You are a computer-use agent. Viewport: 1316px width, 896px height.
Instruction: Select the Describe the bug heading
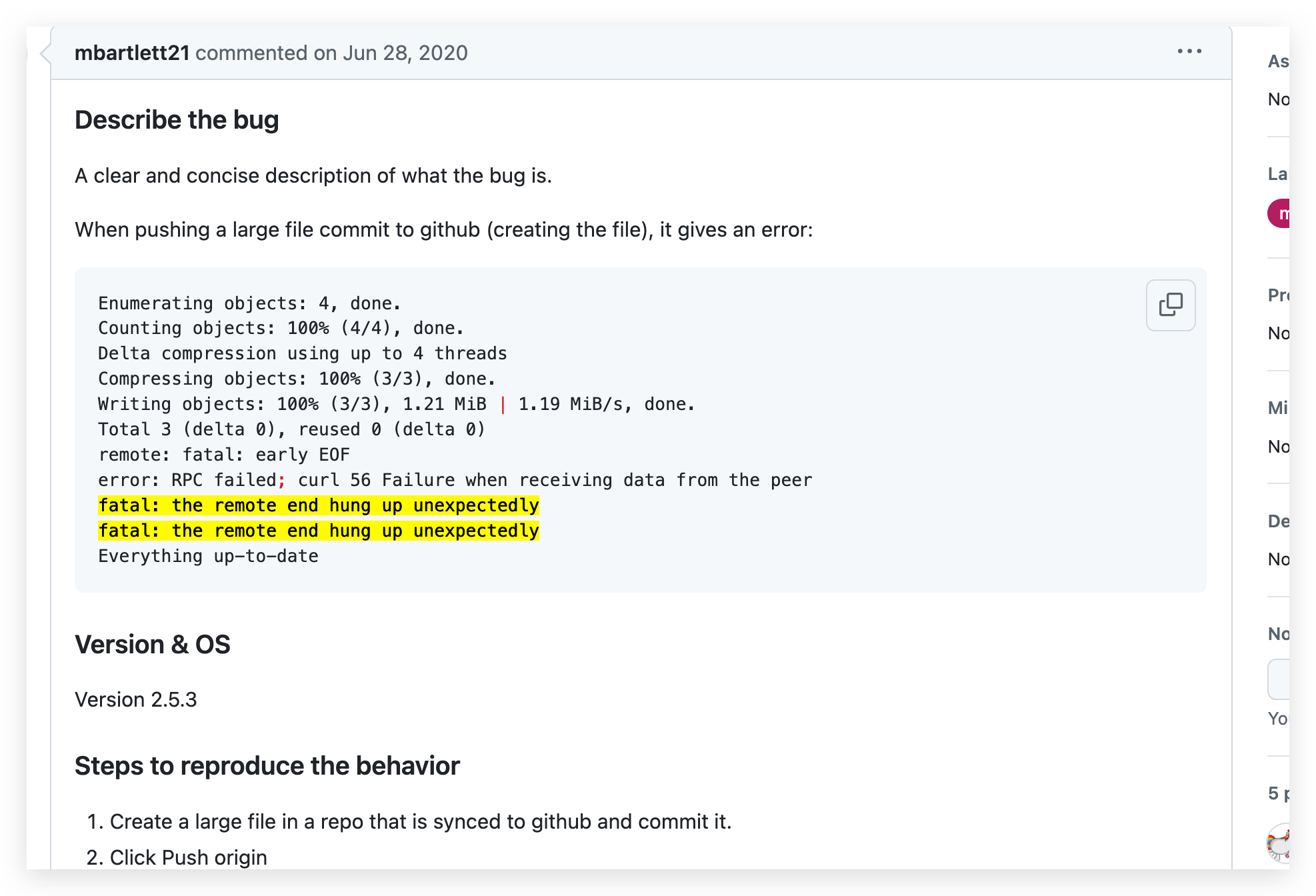pos(177,120)
